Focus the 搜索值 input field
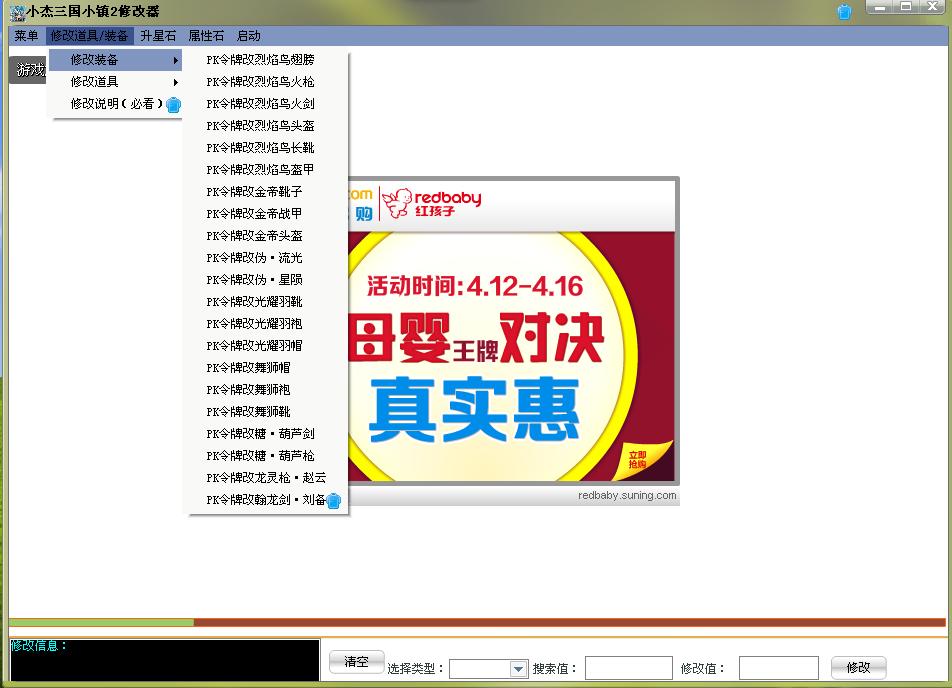The height and width of the screenshot is (688, 952). pos(628,668)
